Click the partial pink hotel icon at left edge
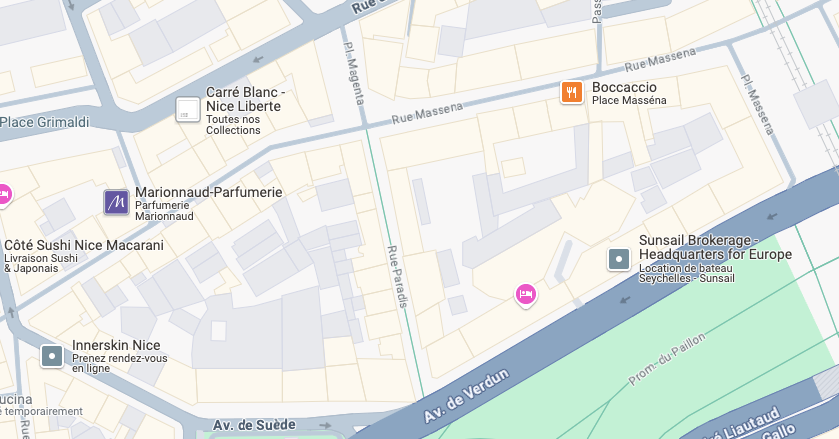Viewport: 839px width, 439px height. pyautogui.click(x=4, y=195)
